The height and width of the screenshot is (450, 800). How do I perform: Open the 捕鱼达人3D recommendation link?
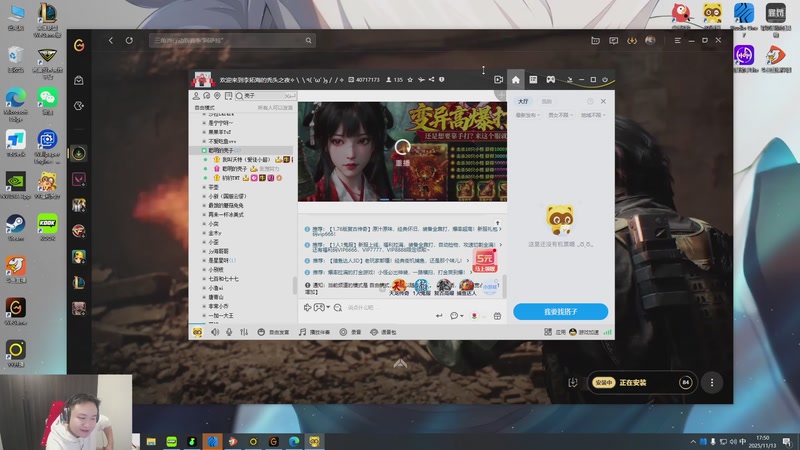pos(386,261)
